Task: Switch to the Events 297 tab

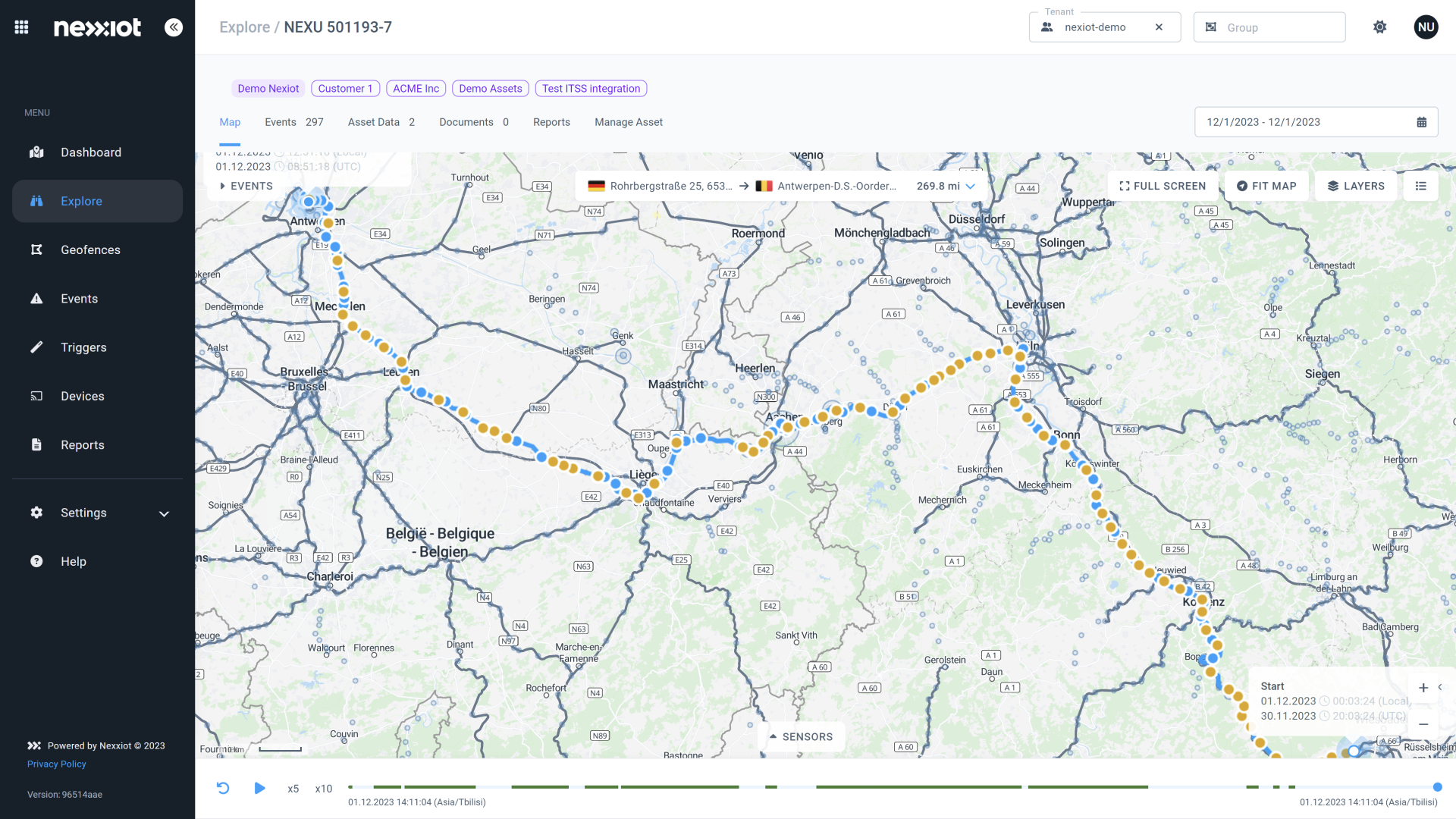Action: point(294,122)
